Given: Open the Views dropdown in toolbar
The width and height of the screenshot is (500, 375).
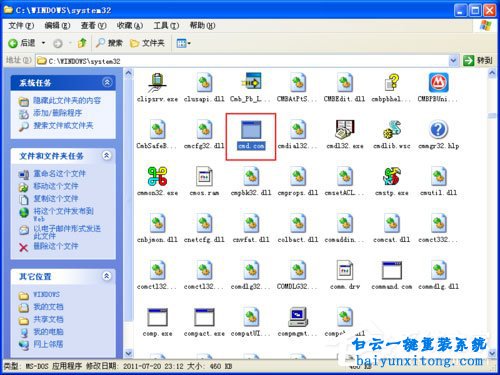Looking at the screenshot, I should [184, 43].
